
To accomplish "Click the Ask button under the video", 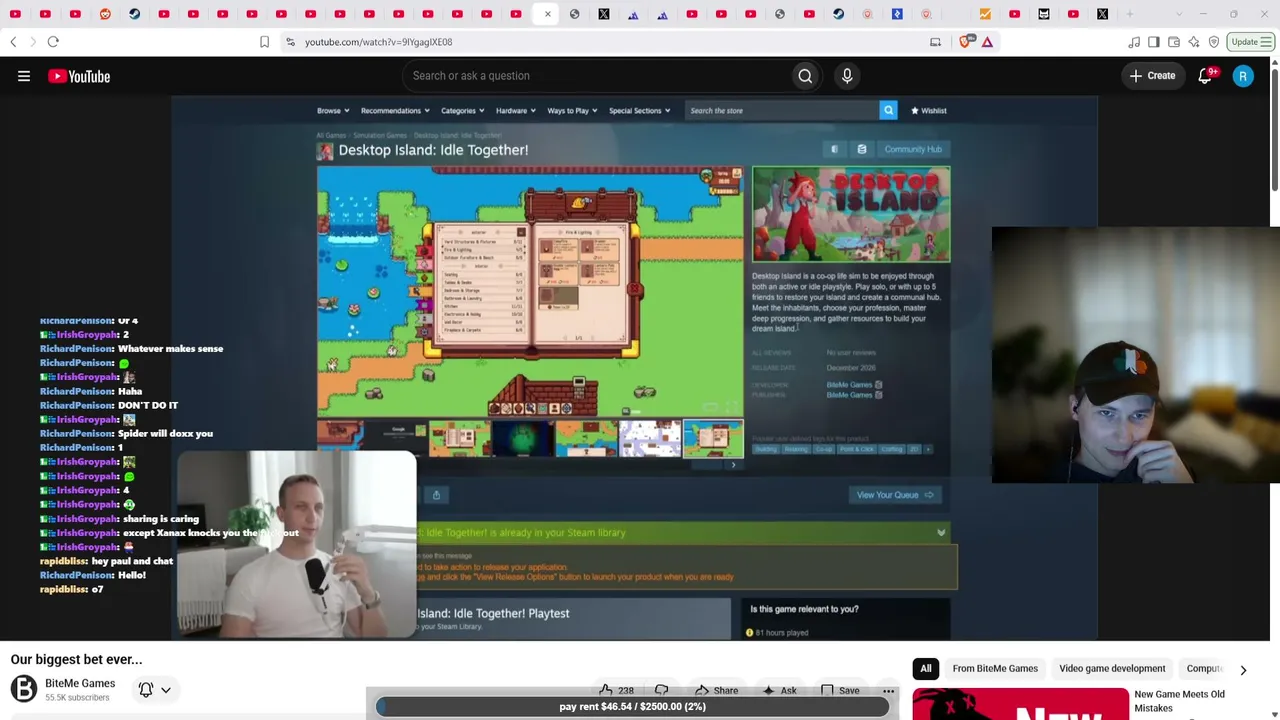I will click(779, 690).
